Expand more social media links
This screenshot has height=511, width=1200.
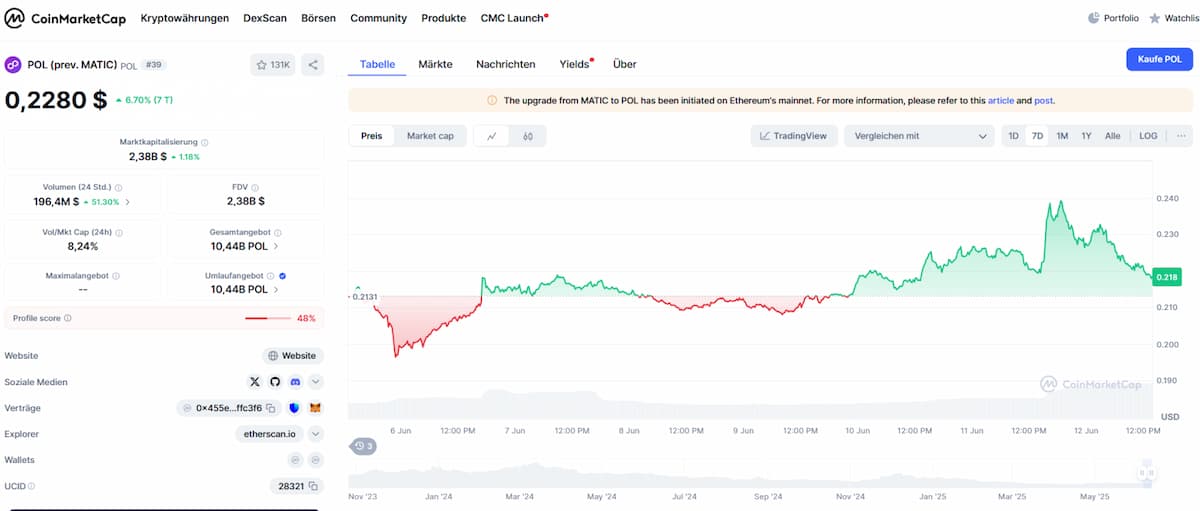[316, 382]
